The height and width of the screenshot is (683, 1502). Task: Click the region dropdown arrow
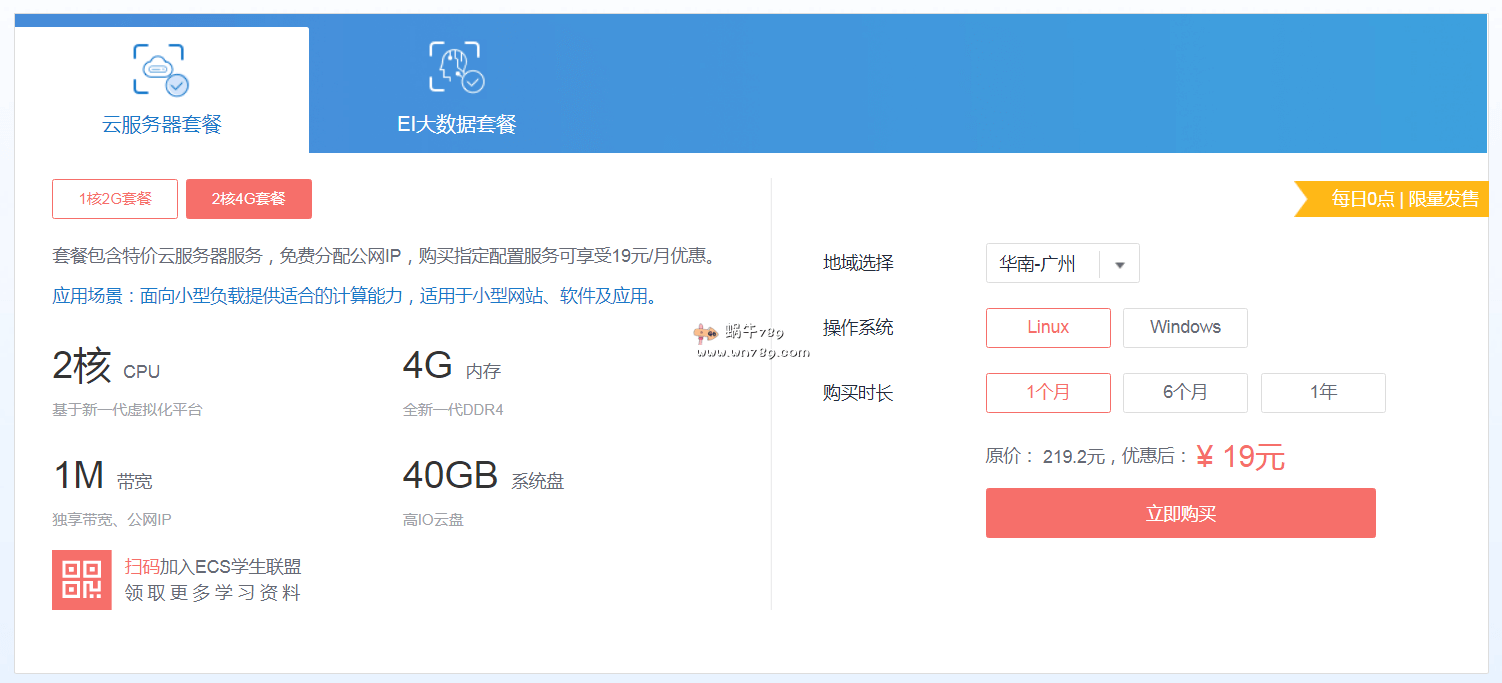(1120, 265)
